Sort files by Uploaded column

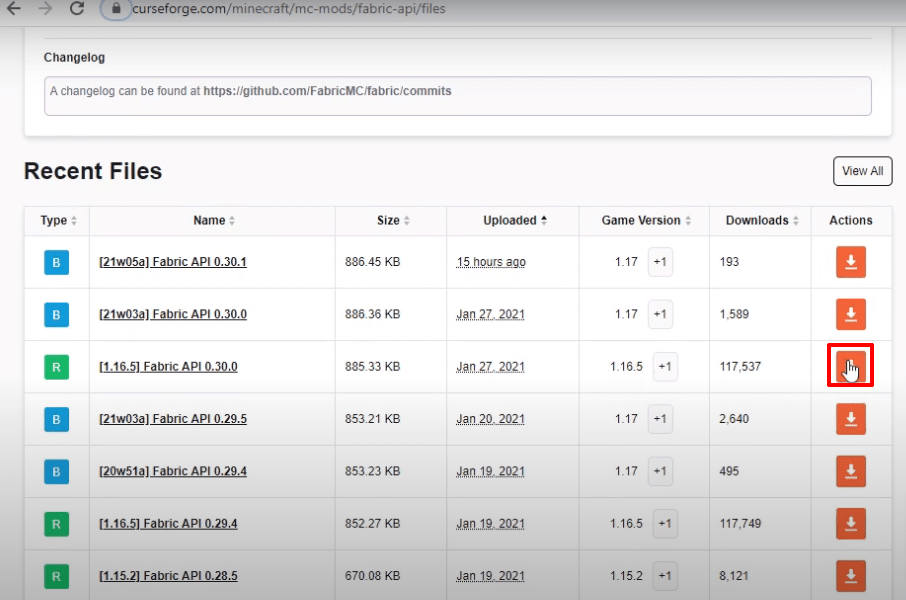[515, 220]
